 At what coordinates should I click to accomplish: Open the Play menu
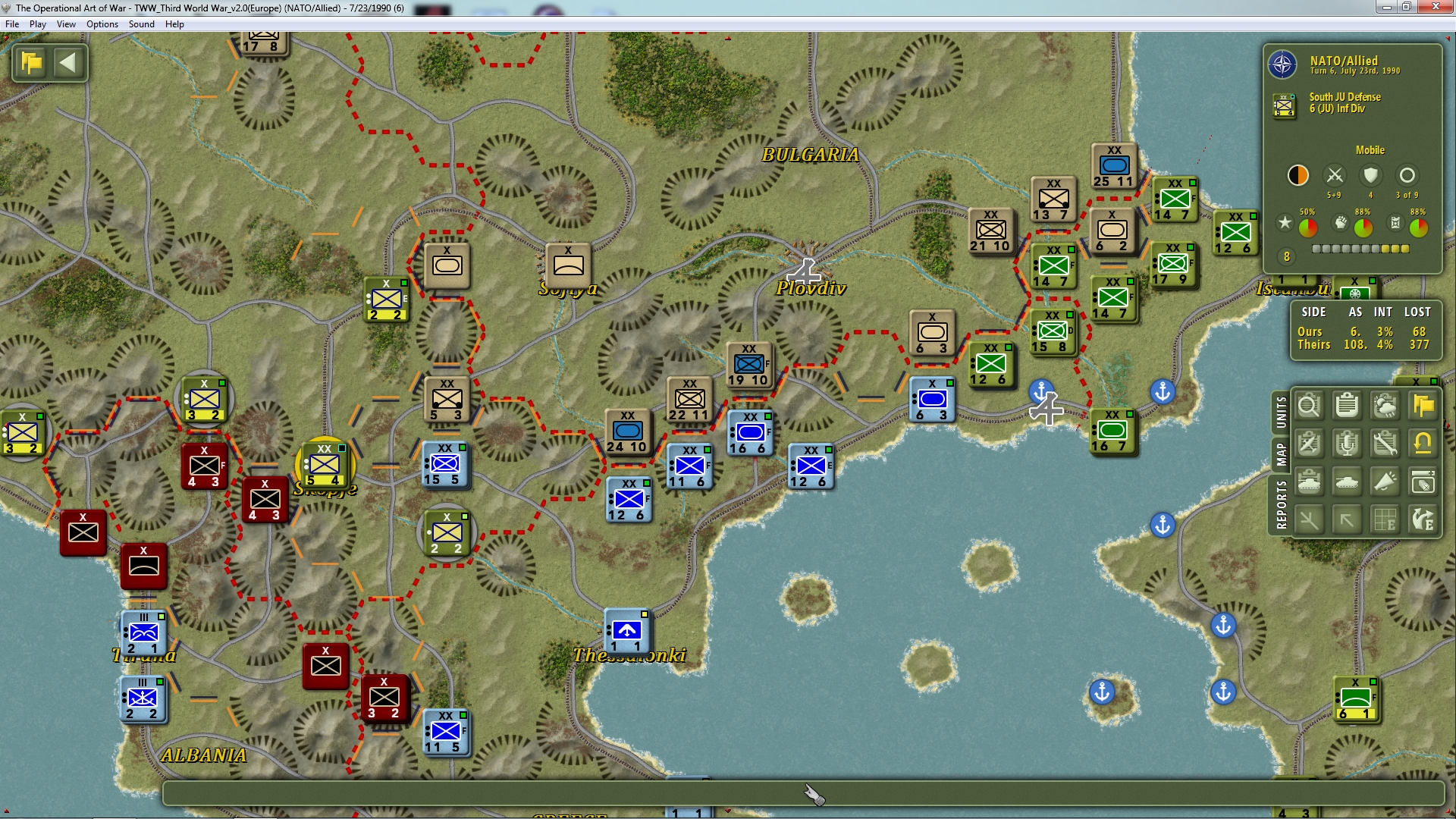click(38, 24)
